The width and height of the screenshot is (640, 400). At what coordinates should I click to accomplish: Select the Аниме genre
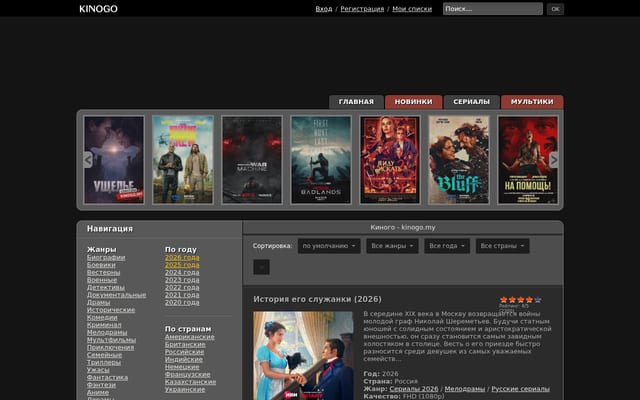[98, 392]
